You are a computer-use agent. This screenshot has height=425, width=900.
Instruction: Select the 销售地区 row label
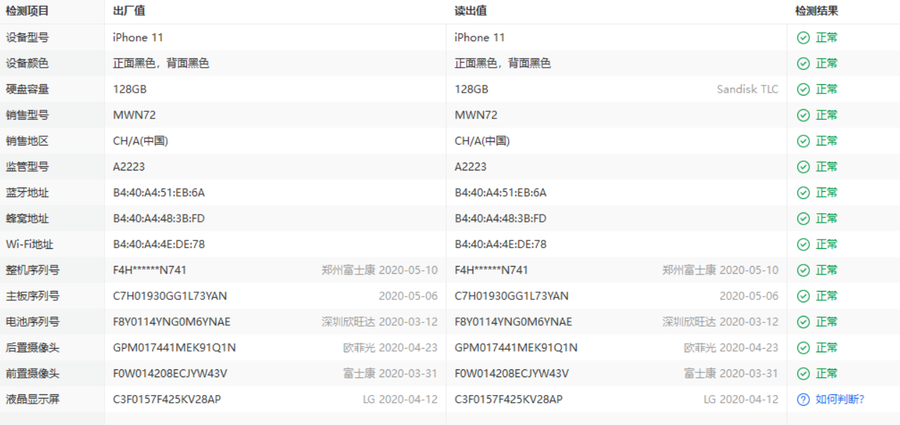[x=27, y=141]
